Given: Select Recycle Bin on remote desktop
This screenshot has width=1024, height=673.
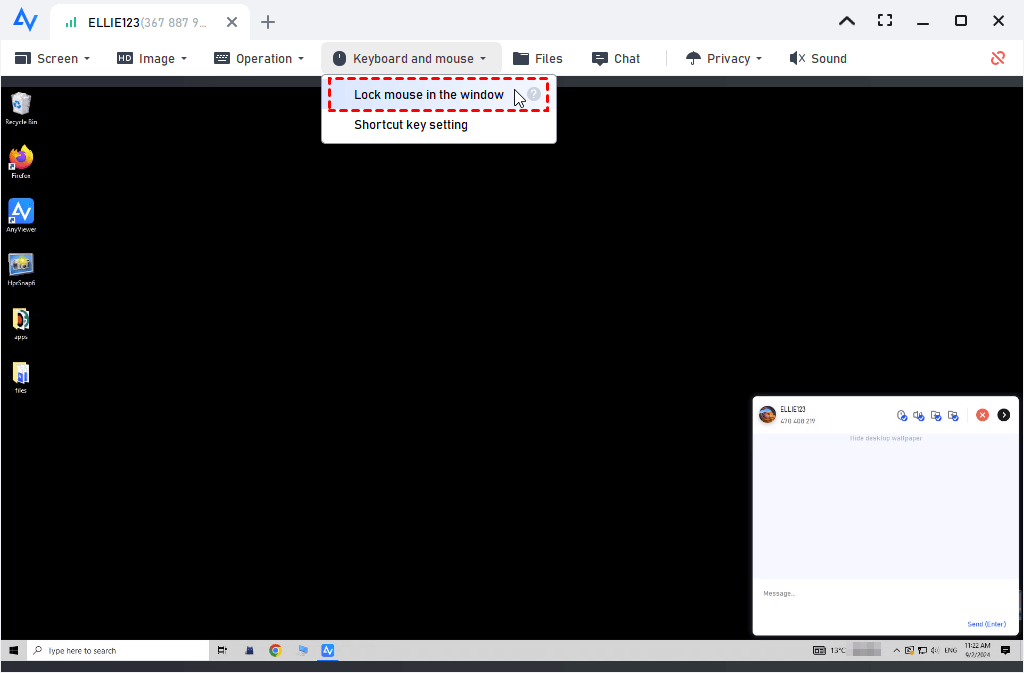Looking at the screenshot, I should (x=21, y=108).
